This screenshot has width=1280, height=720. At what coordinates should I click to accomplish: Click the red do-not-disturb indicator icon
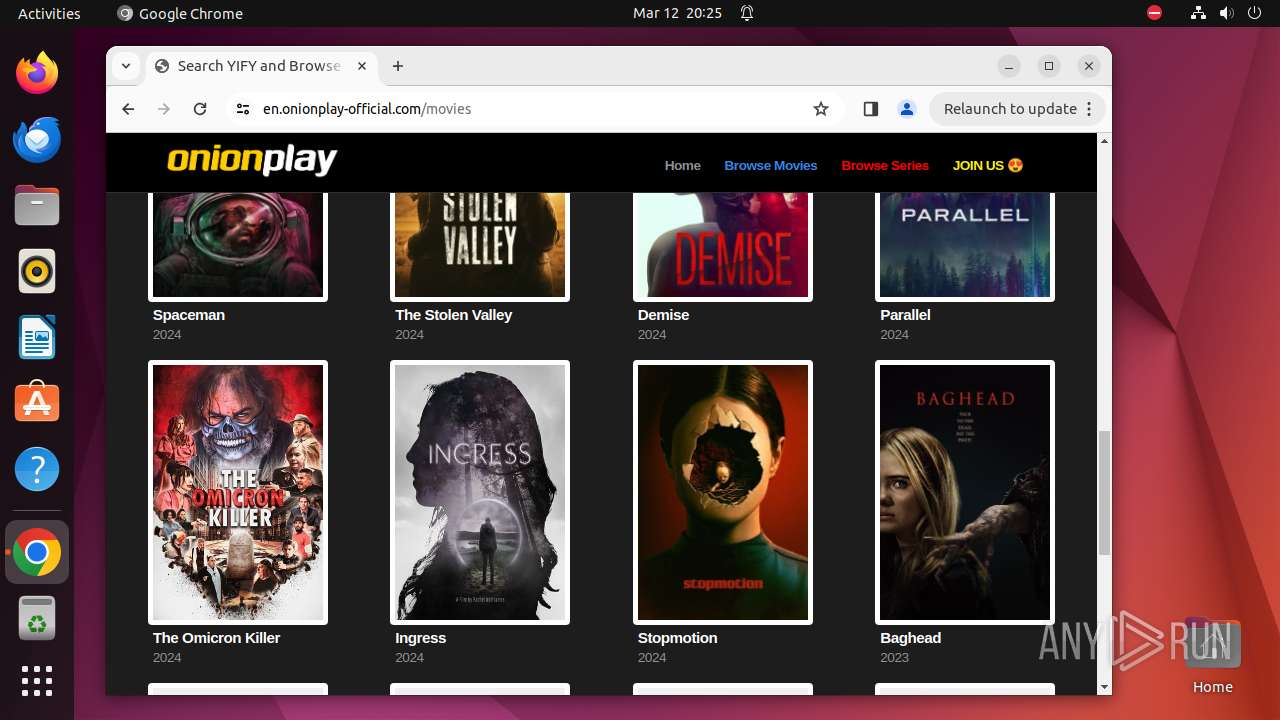[1155, 13]
